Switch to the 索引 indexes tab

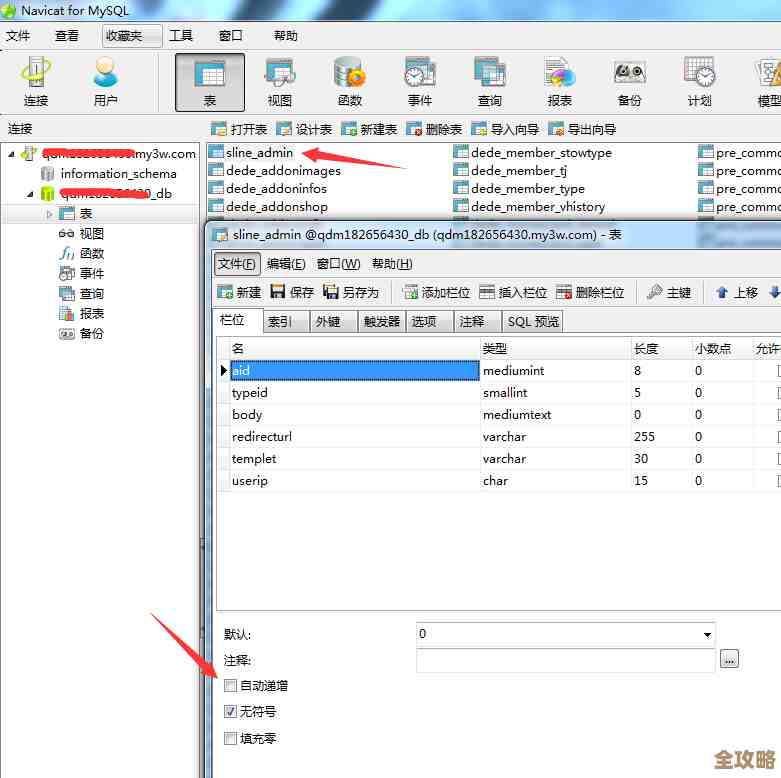(284, 322)
